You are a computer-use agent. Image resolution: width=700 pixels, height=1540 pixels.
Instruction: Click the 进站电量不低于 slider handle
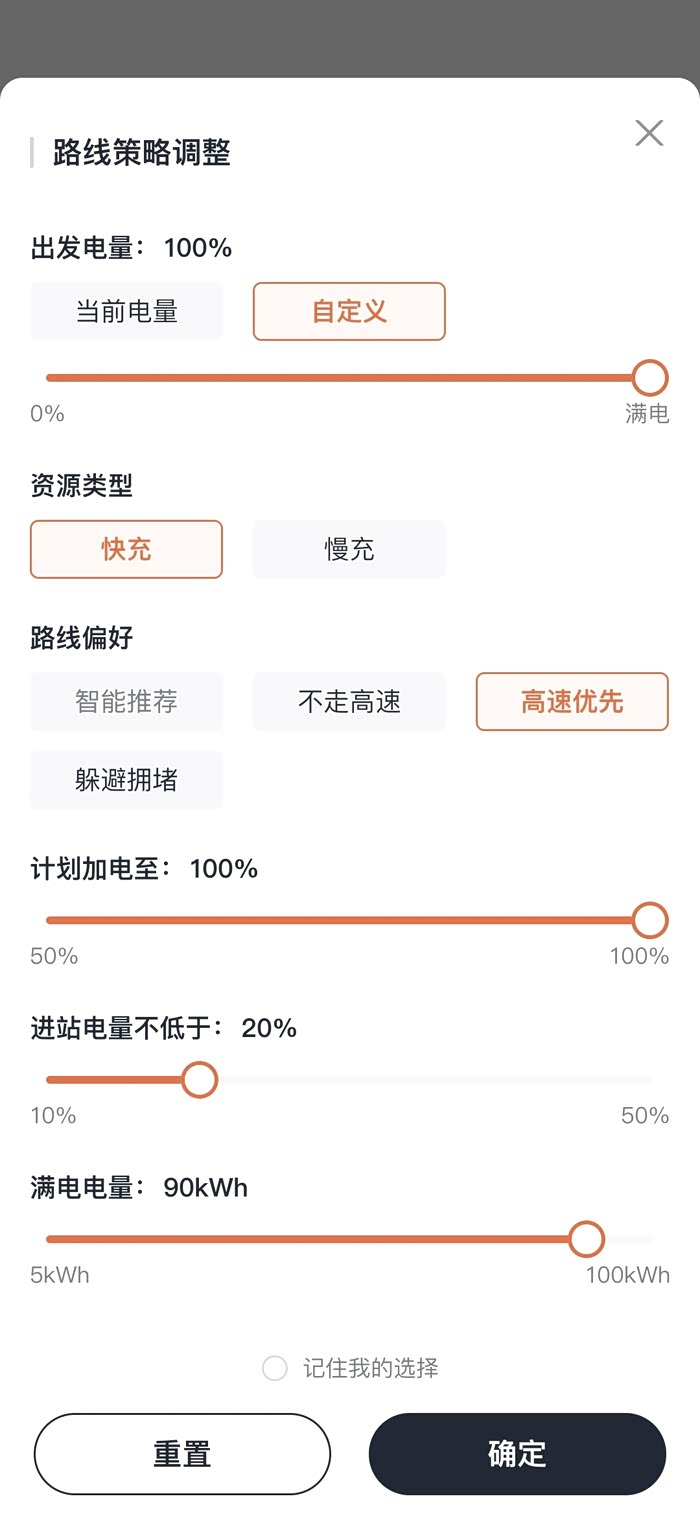click(x=200, y=1080)
